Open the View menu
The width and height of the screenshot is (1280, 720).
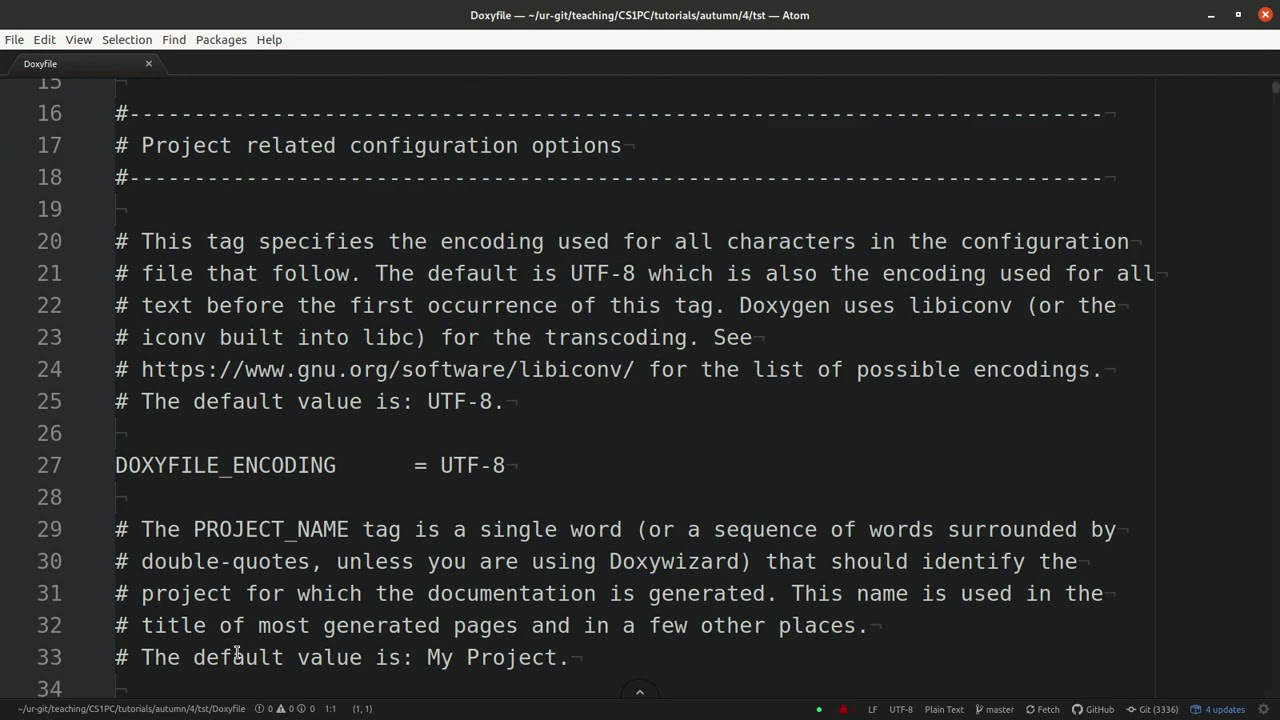[x=79, y=40]
